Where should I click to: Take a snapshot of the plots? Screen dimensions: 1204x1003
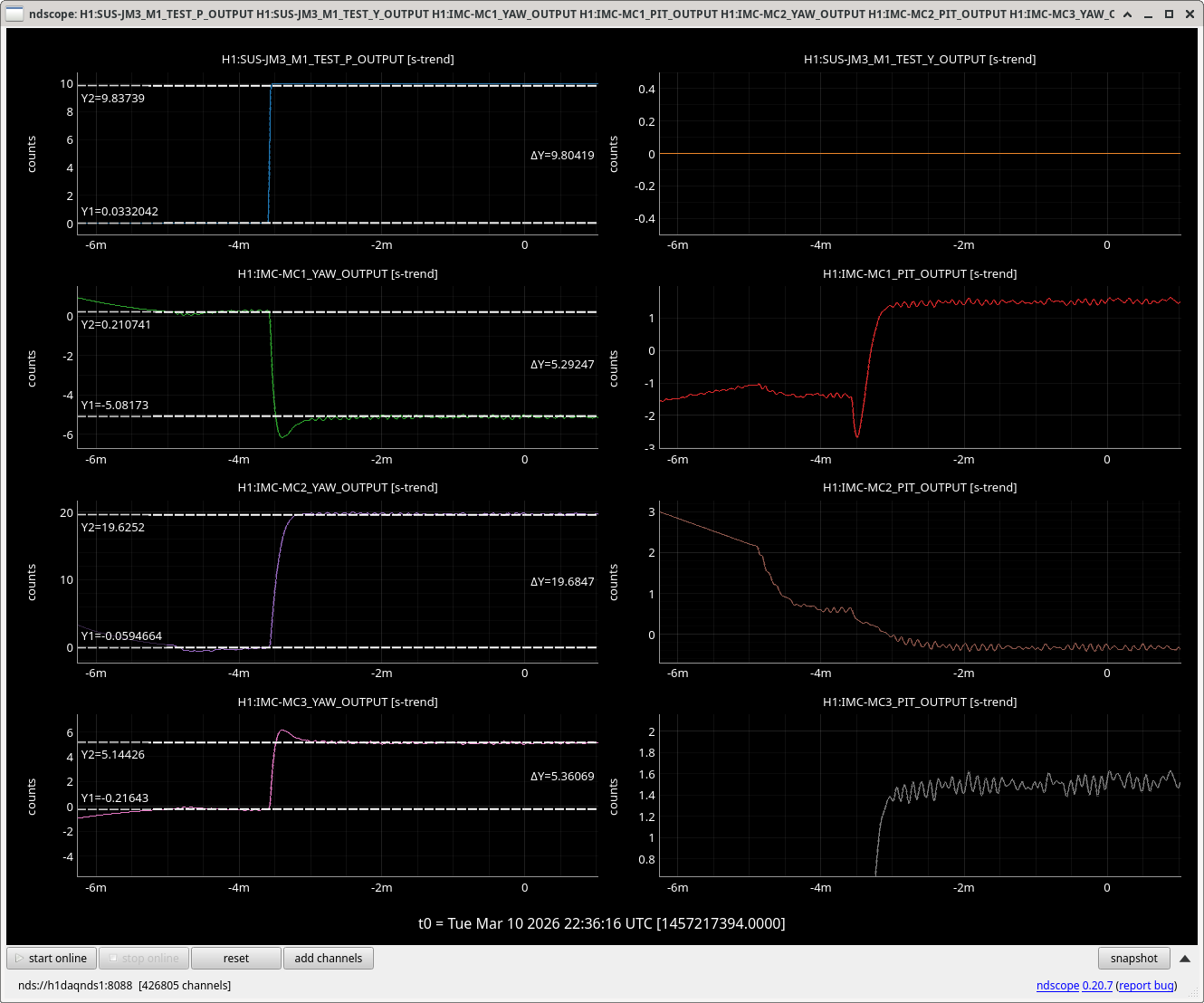[x=1133, y=958]
